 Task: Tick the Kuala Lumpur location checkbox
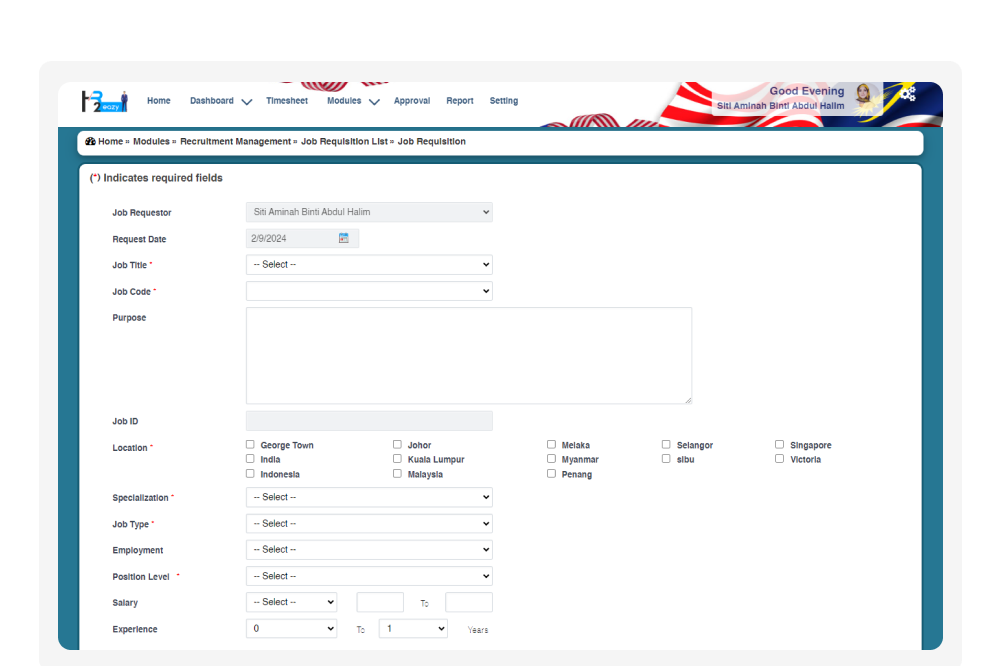point(397,459)
